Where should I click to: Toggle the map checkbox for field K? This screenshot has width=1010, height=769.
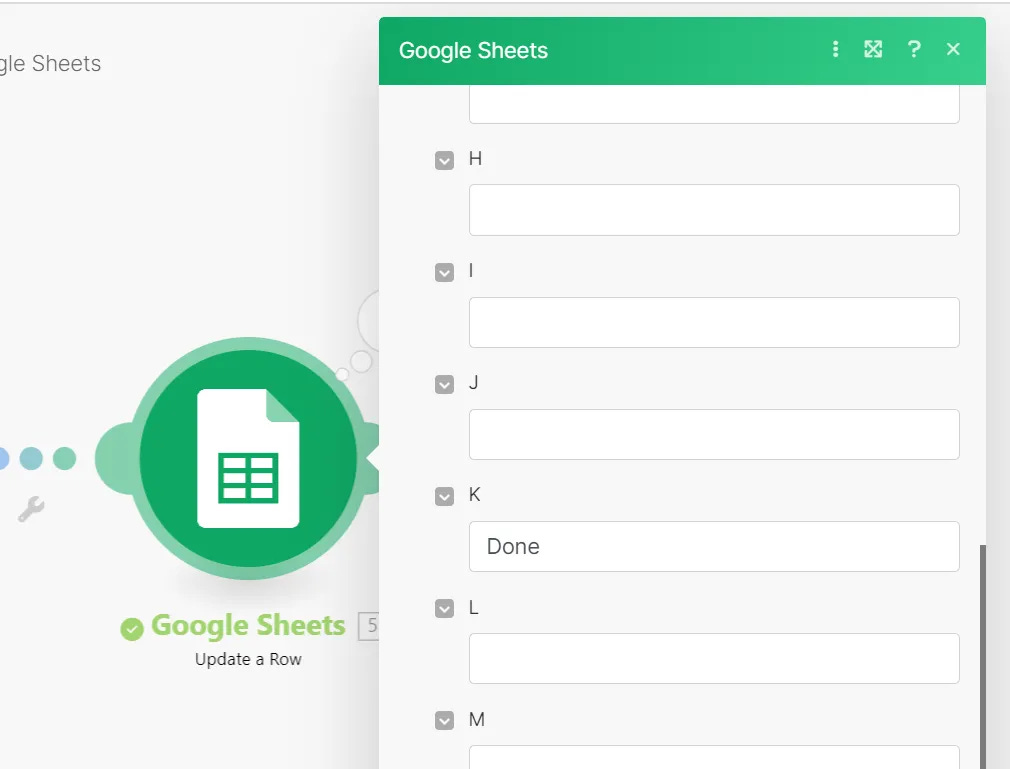click(x=444, y=497)
